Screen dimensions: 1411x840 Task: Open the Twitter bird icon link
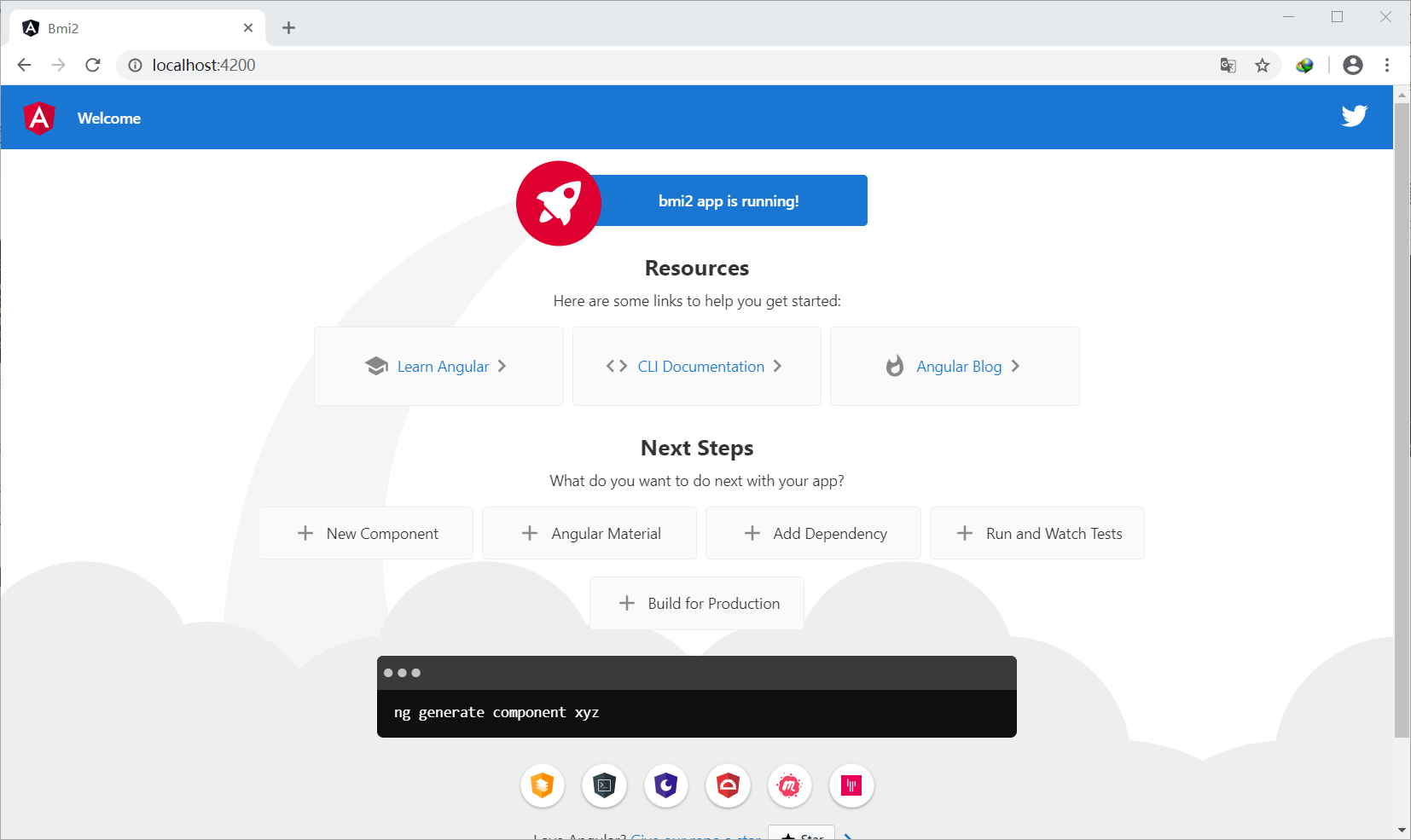pyautogui.click(x=1354, y=116)
